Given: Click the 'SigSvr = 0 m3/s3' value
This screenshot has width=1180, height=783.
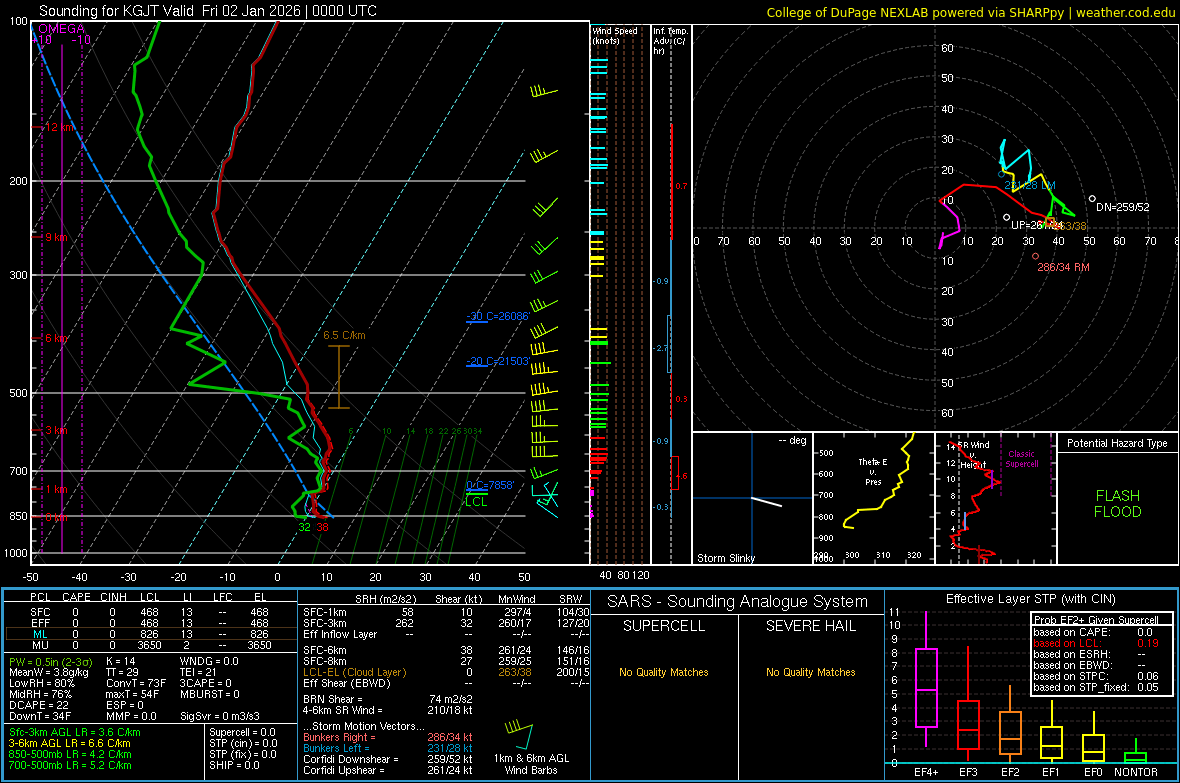Looking at the screenshot, I should point(220,716).
